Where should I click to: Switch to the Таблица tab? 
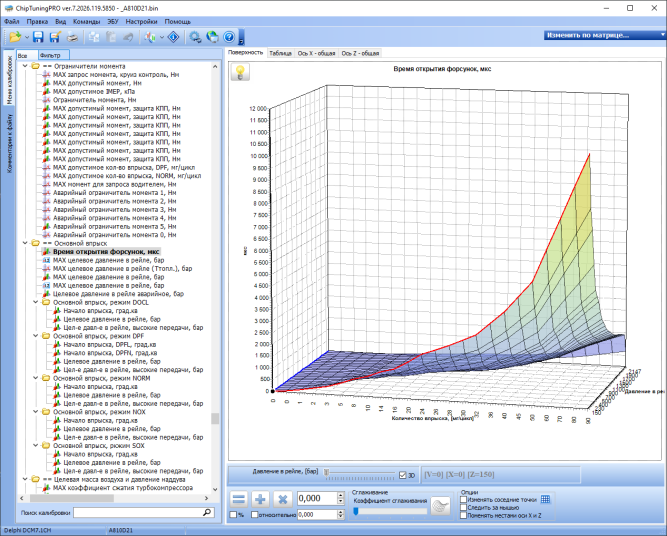(x=280, y=53)
